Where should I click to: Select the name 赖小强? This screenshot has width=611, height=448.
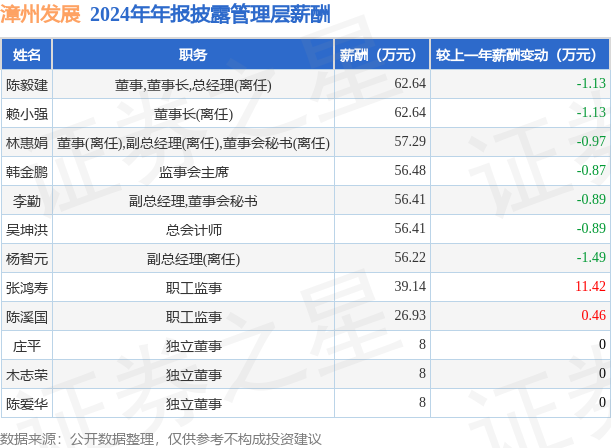[x=27, y=114]
